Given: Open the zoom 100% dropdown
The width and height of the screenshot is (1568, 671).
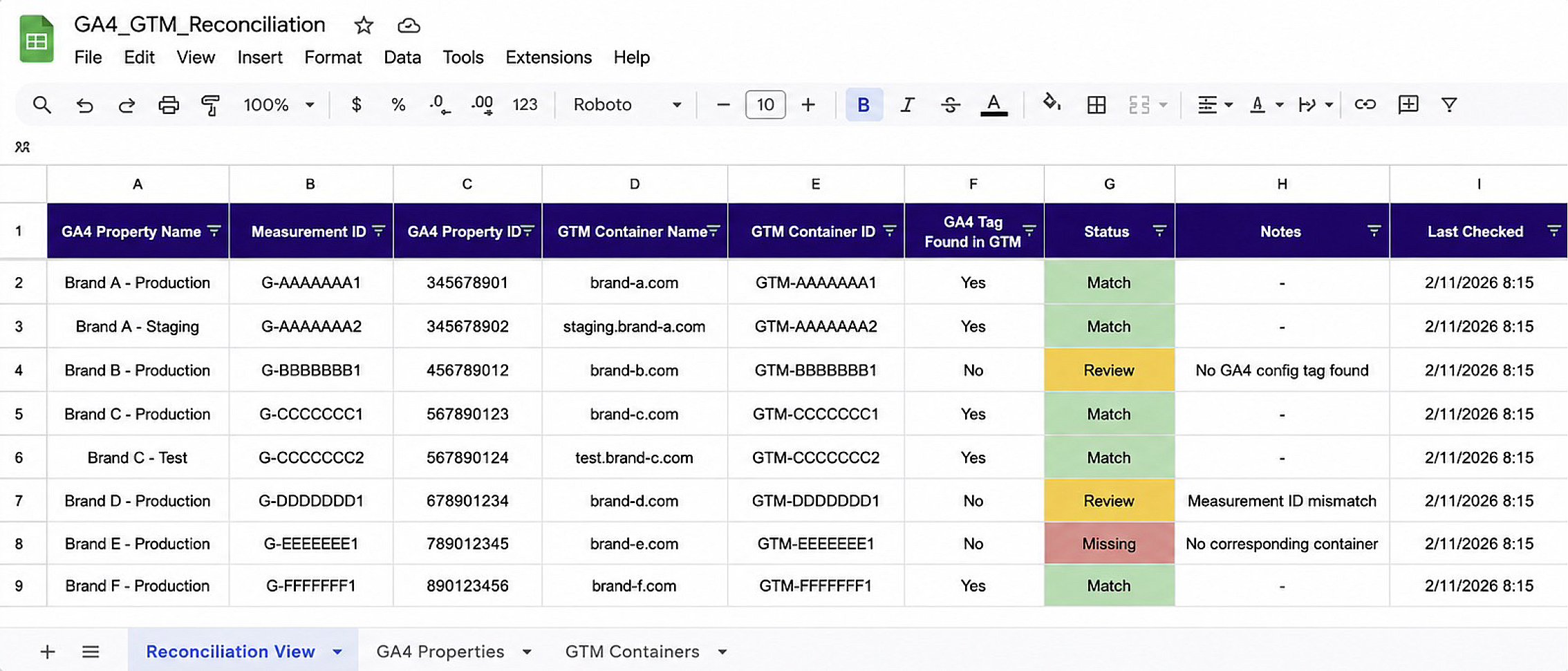Looking at the screenshot, I should click(x=279, y=104).
